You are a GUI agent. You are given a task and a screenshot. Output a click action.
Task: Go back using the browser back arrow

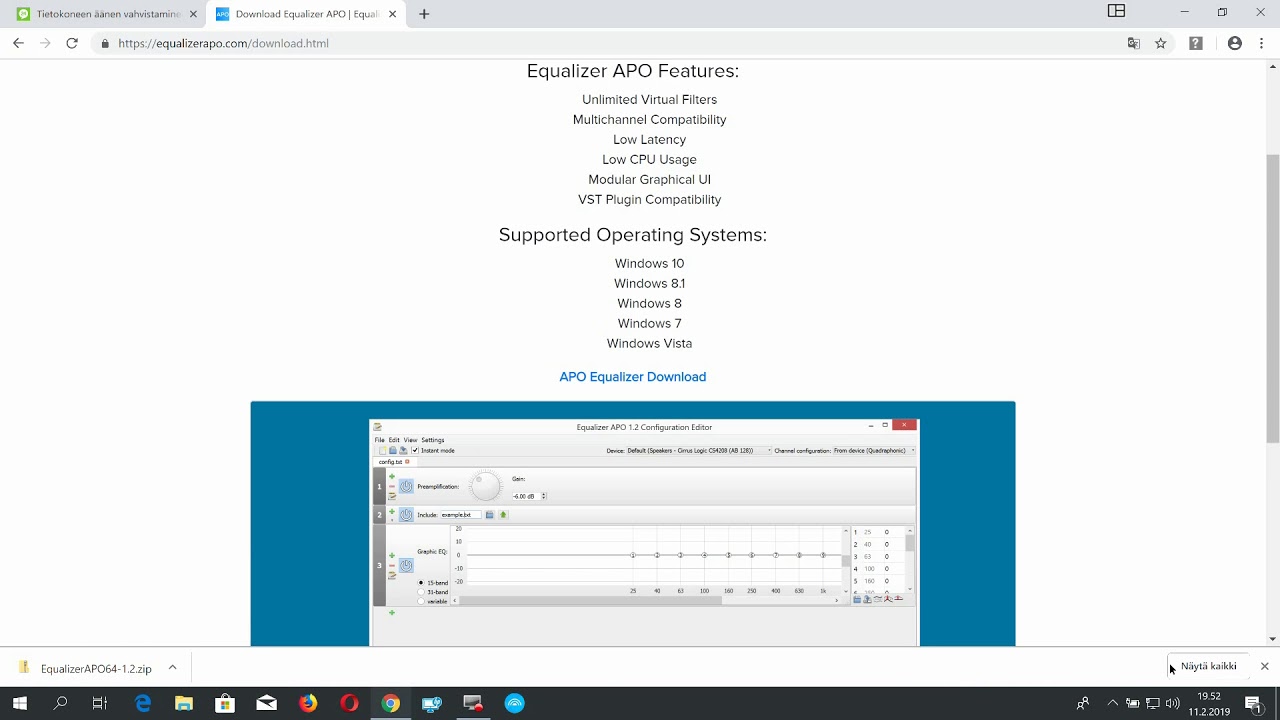(x=18, y=43)
